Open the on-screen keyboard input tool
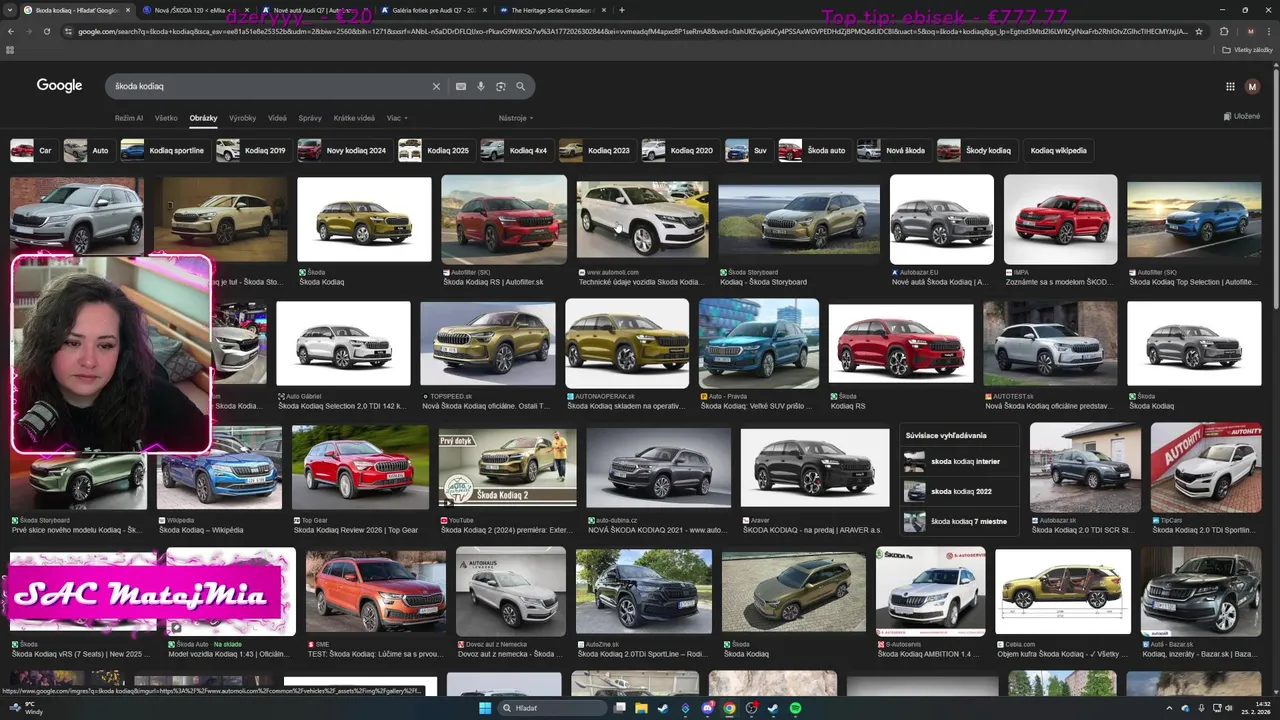Viewport: 1280px width, 720px height. (x=461, y=86)
